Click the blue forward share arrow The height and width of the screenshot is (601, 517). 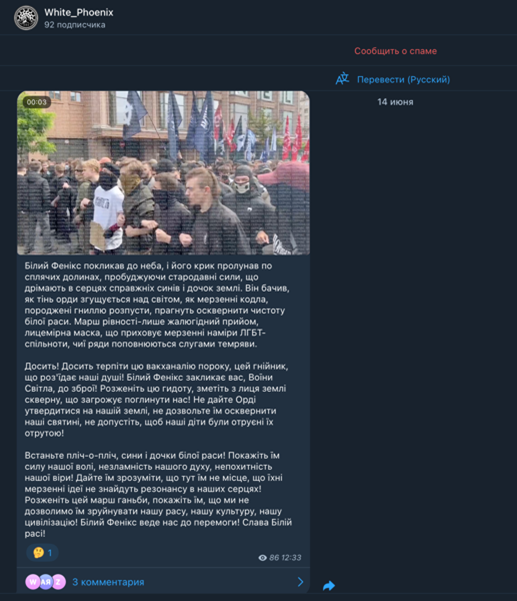coord(329,585)
